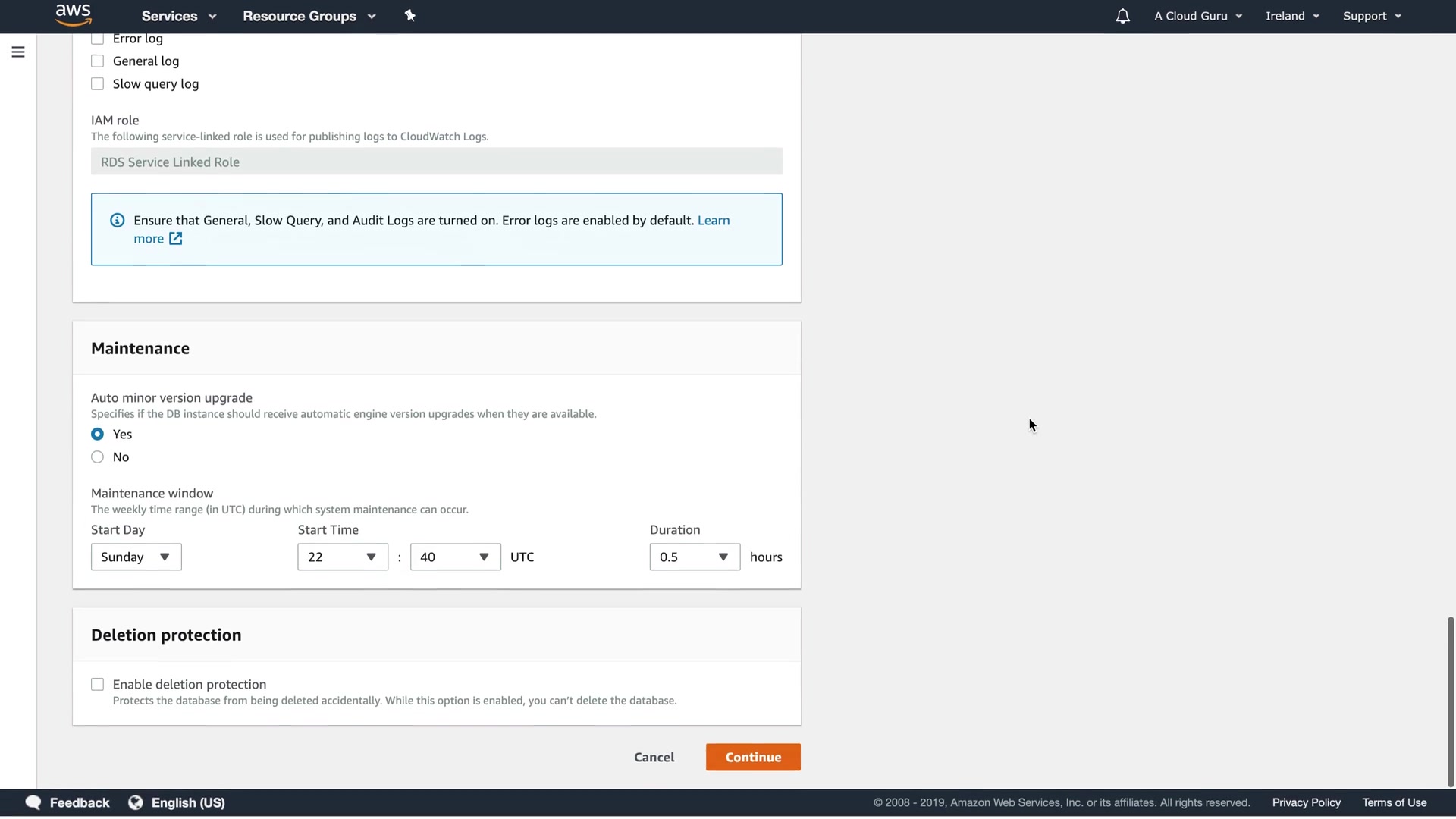Click the Feedback speech bubble icon
The width and height of the screenshot is (1456, 819).
[x=33, y=802]
